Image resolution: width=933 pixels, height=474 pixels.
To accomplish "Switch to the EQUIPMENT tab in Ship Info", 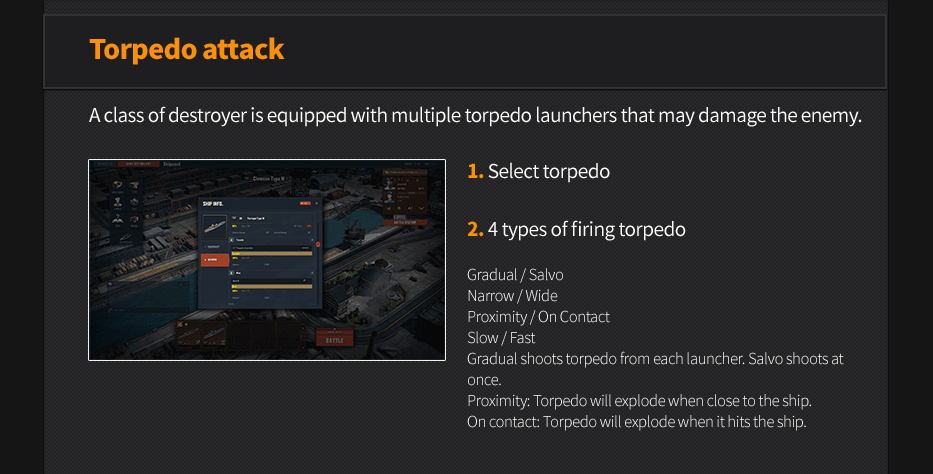I will 215,245.
